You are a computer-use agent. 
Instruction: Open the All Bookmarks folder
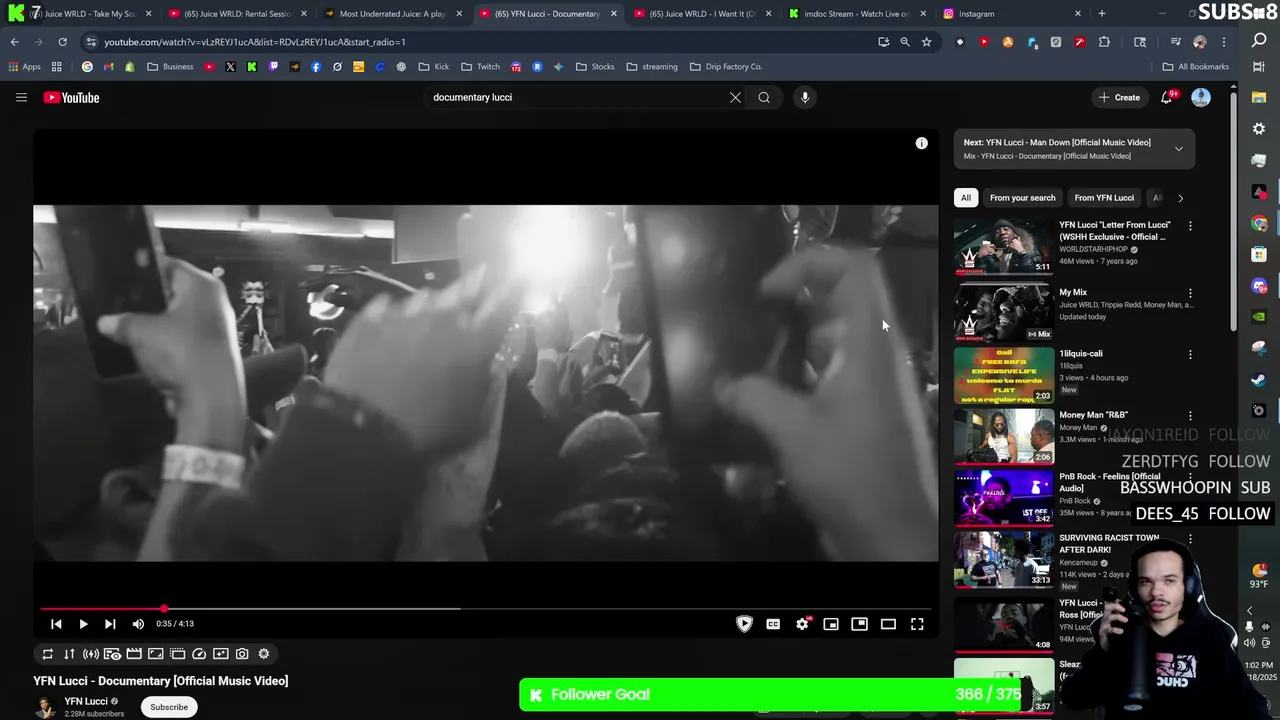tap(1196, 67)
